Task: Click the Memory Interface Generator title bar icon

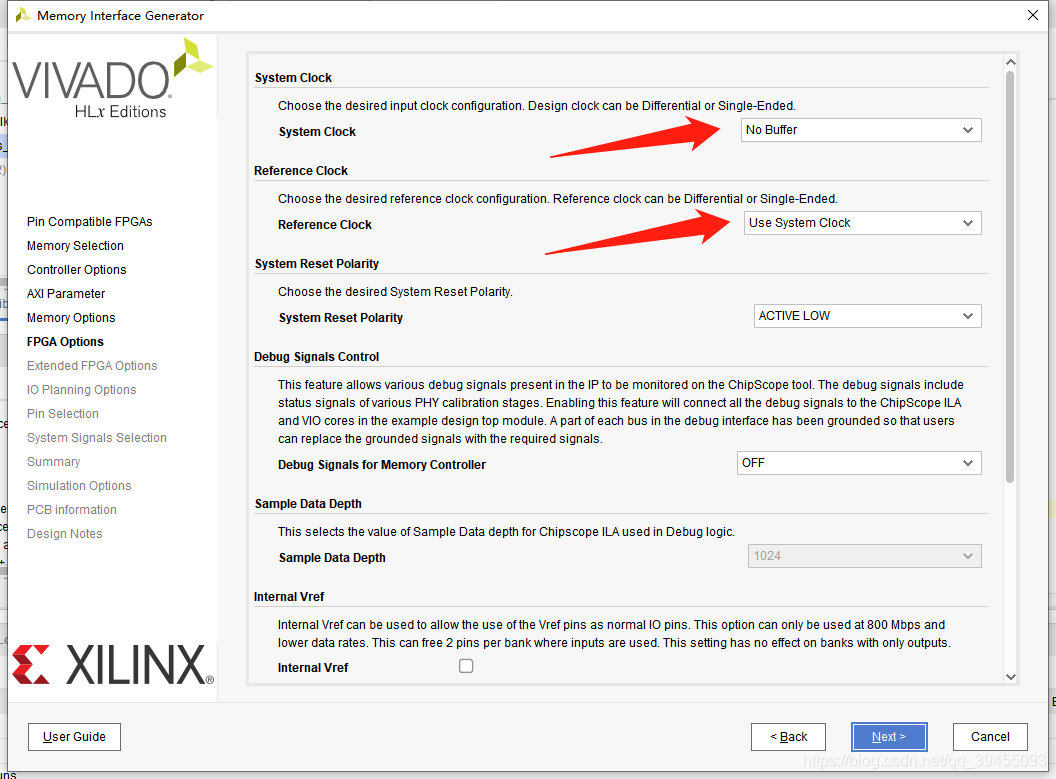Action: click(23, 15)
